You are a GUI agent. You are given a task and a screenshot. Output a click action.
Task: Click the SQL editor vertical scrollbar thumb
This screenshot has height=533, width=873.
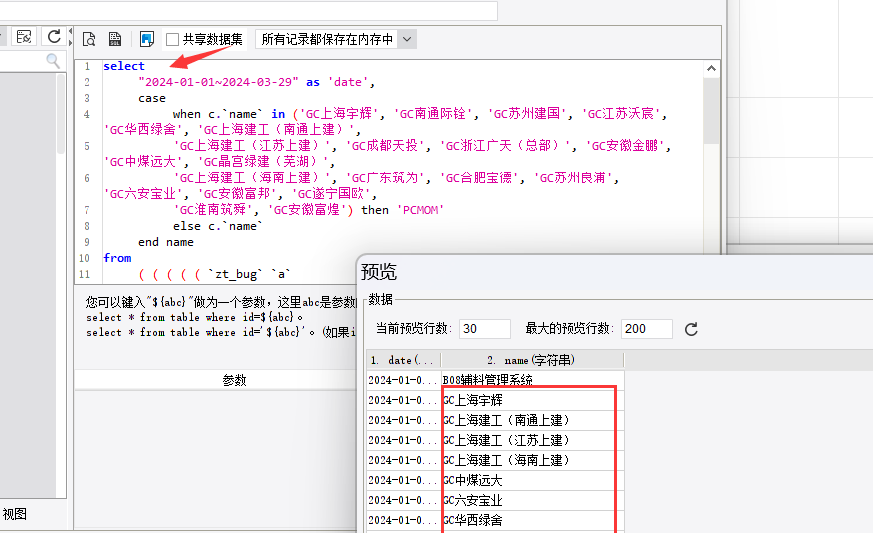711,110
